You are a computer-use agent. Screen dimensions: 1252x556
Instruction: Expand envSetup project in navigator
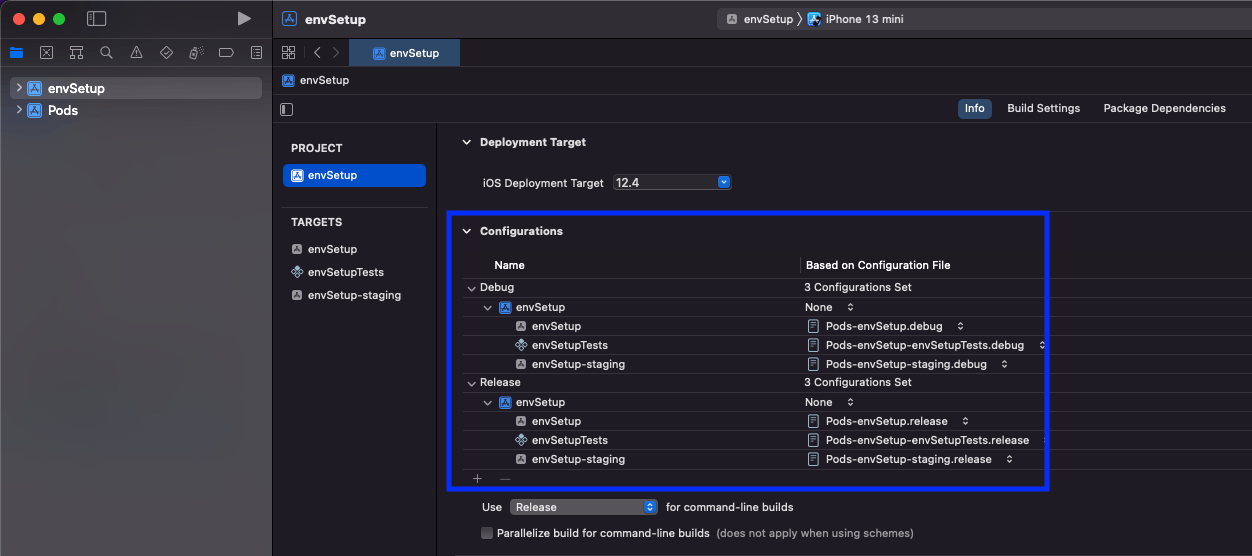[19, 88]
